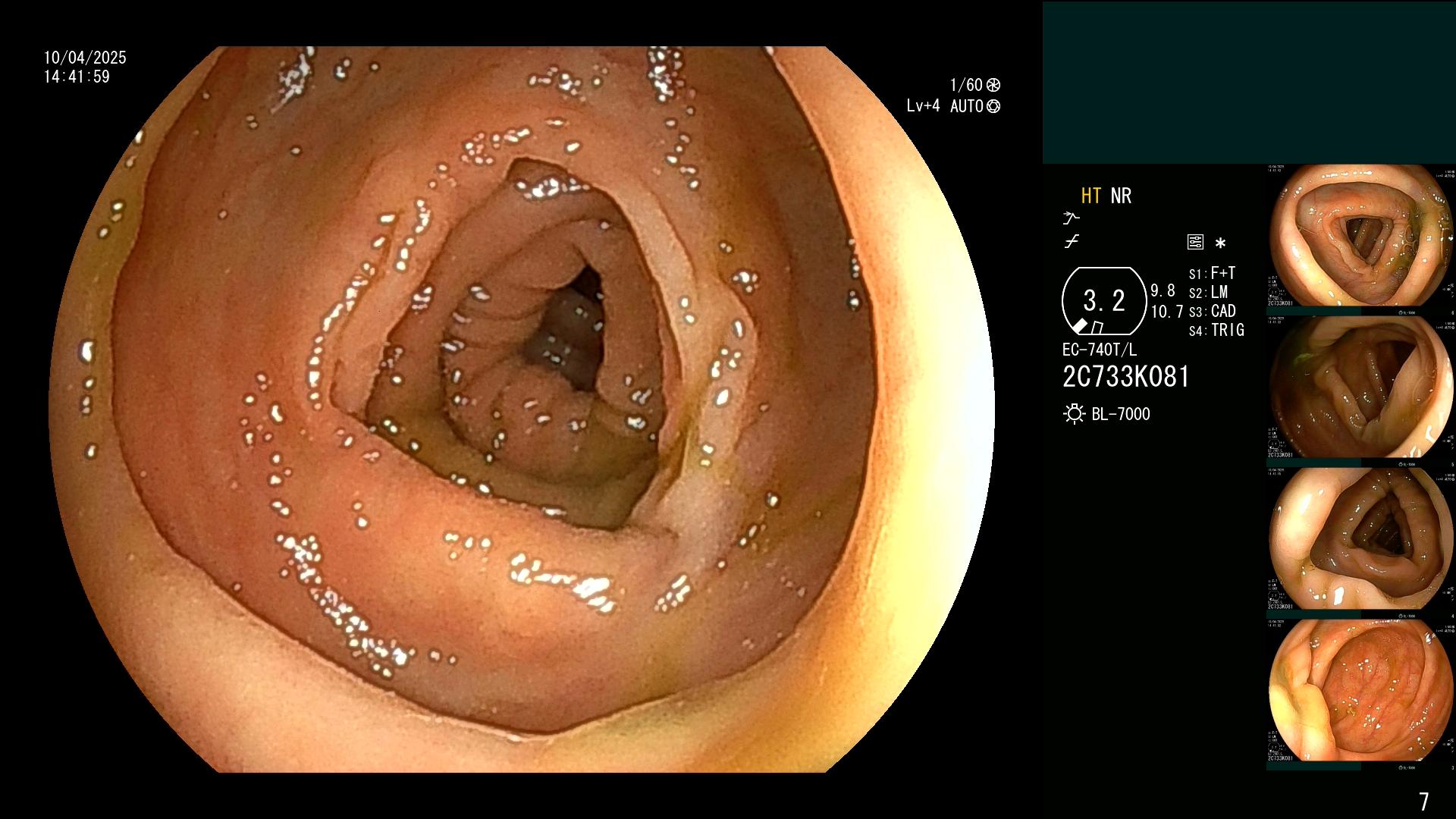The image size is (1456, 819).
Task: Click the main endoscopic live image
Action: (522, 409)
